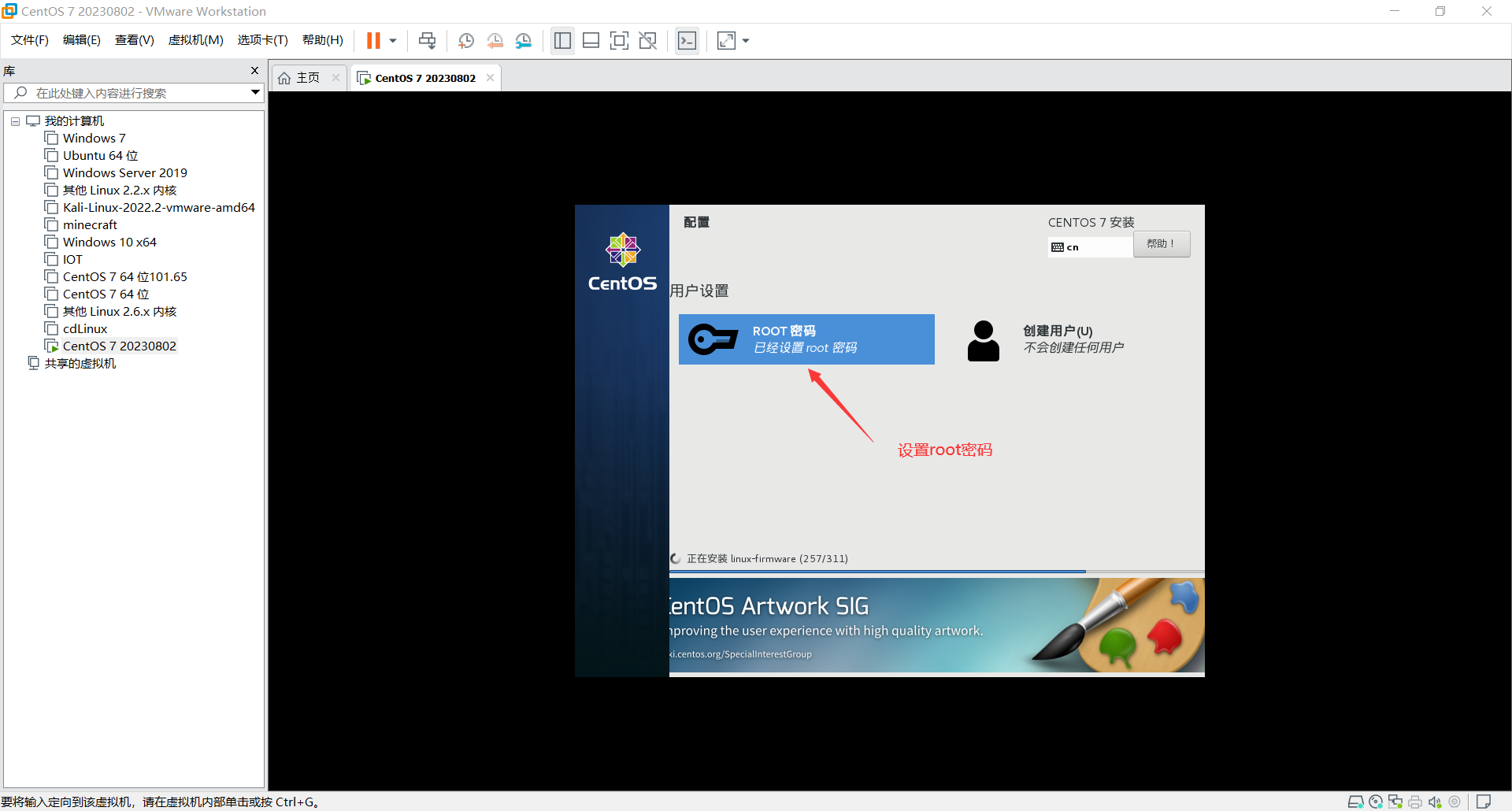This screenshot has height=811, width=1512.
Task: Select the IOT virtual machine
Action: click(72, 260)
